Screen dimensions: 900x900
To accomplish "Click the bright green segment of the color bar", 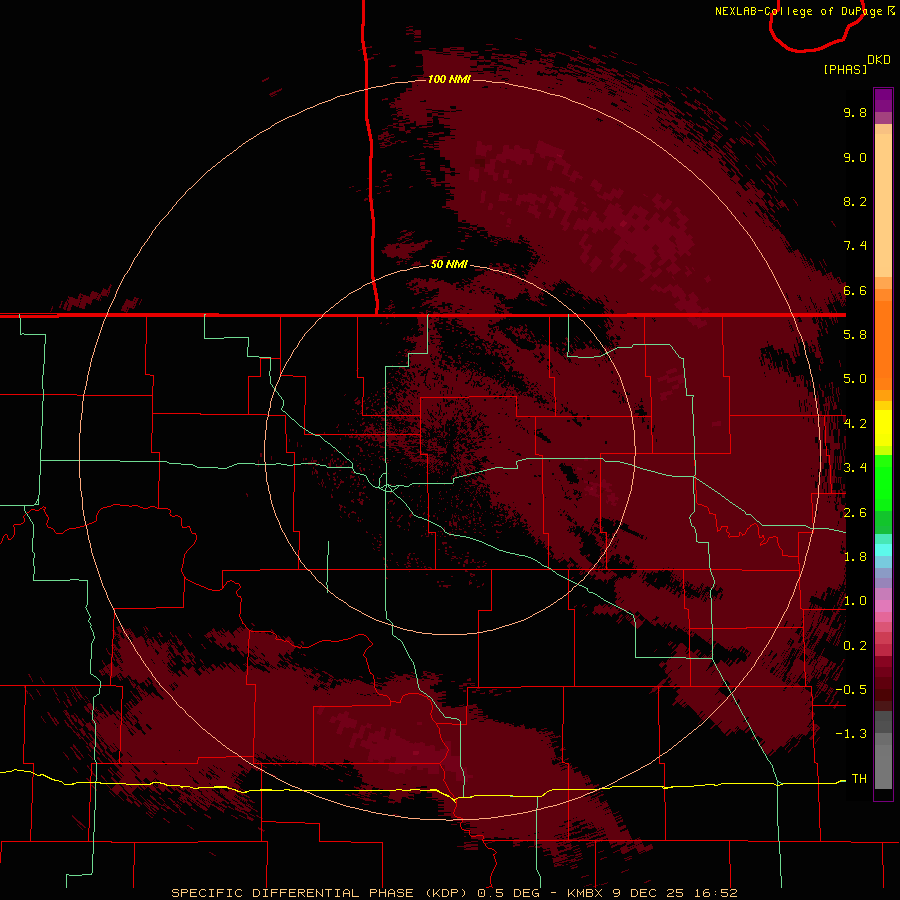I will coord(883,482).
